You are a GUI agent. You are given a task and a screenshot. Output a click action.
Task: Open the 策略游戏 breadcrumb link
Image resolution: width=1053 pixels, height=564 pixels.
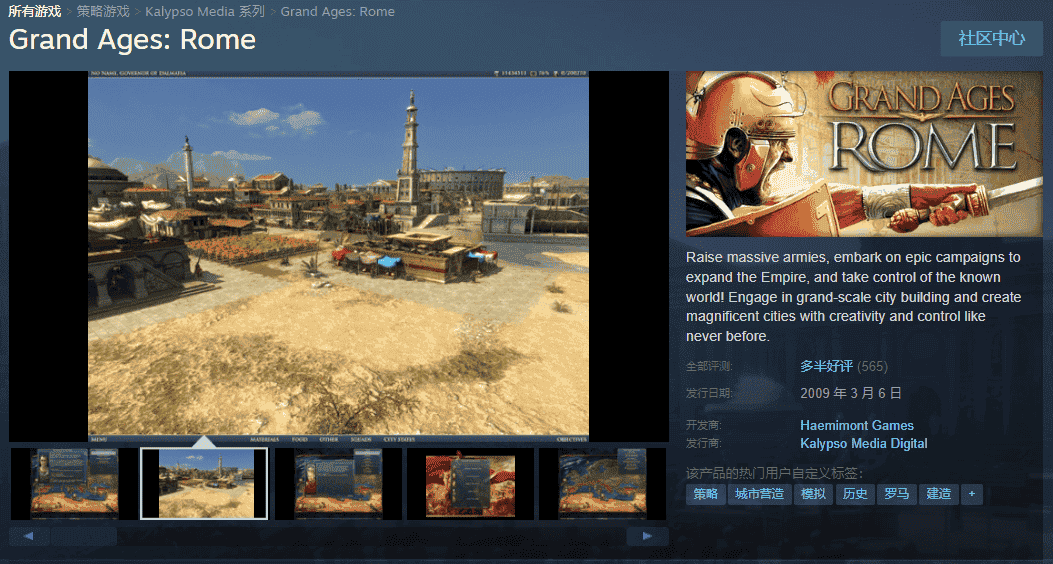[x=103, y=11]
